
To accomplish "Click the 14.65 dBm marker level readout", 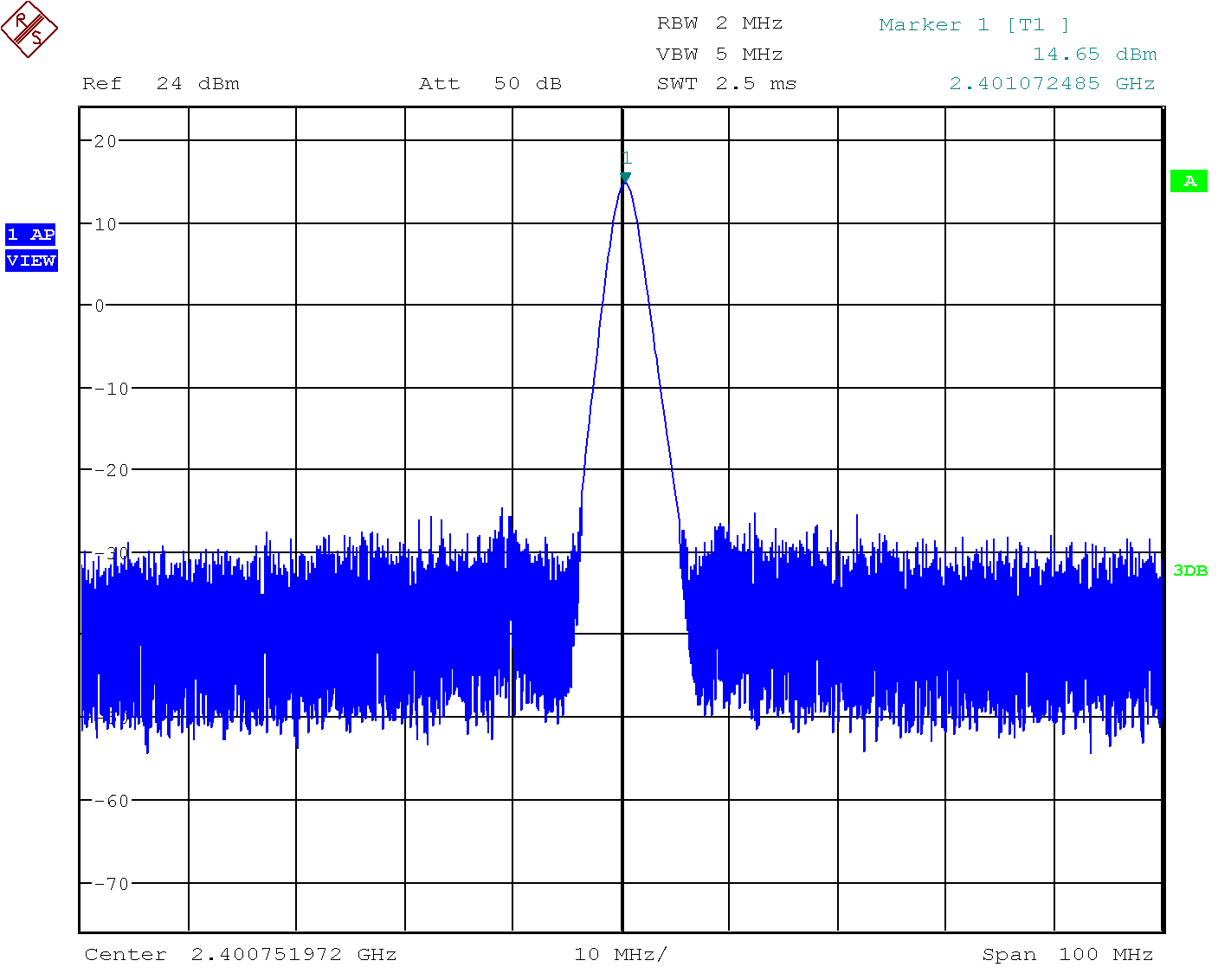I will (x=1094, y=55).
